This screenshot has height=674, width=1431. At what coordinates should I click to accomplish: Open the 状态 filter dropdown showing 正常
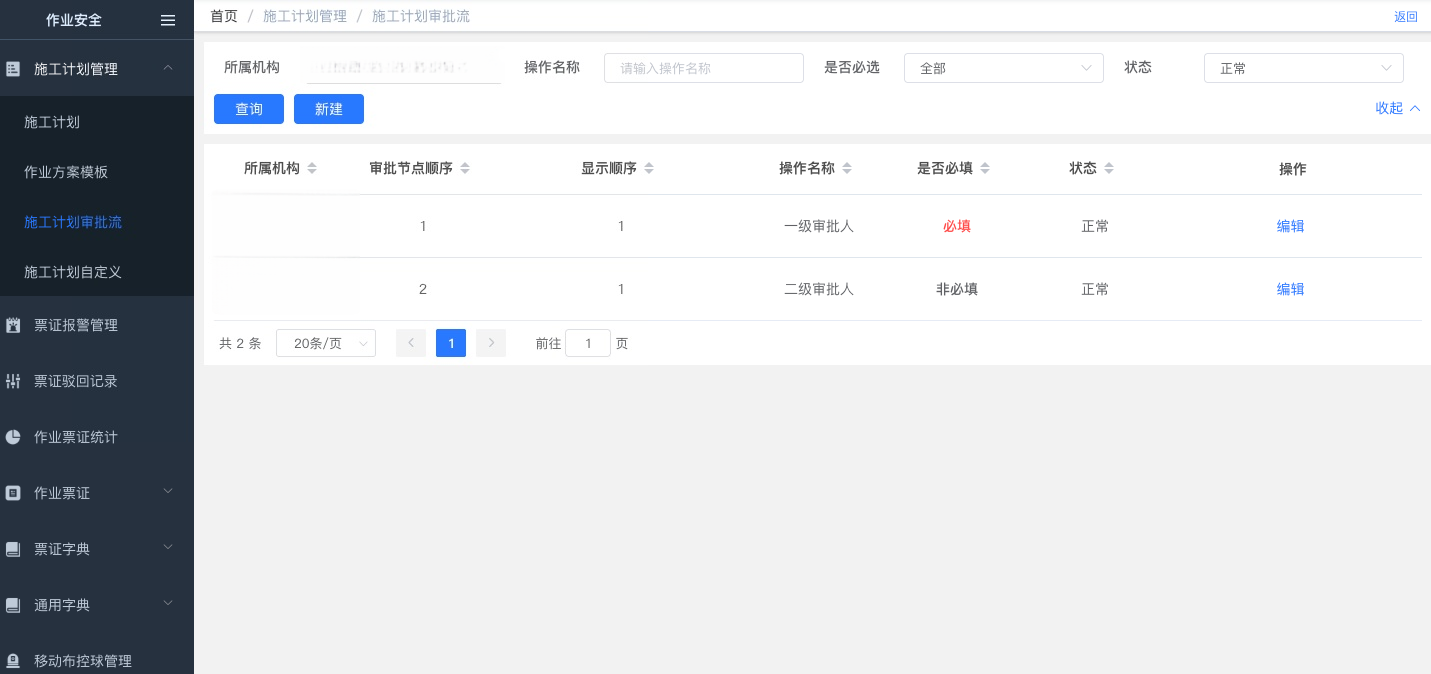pyautogui.click(x=1303, y=68)
